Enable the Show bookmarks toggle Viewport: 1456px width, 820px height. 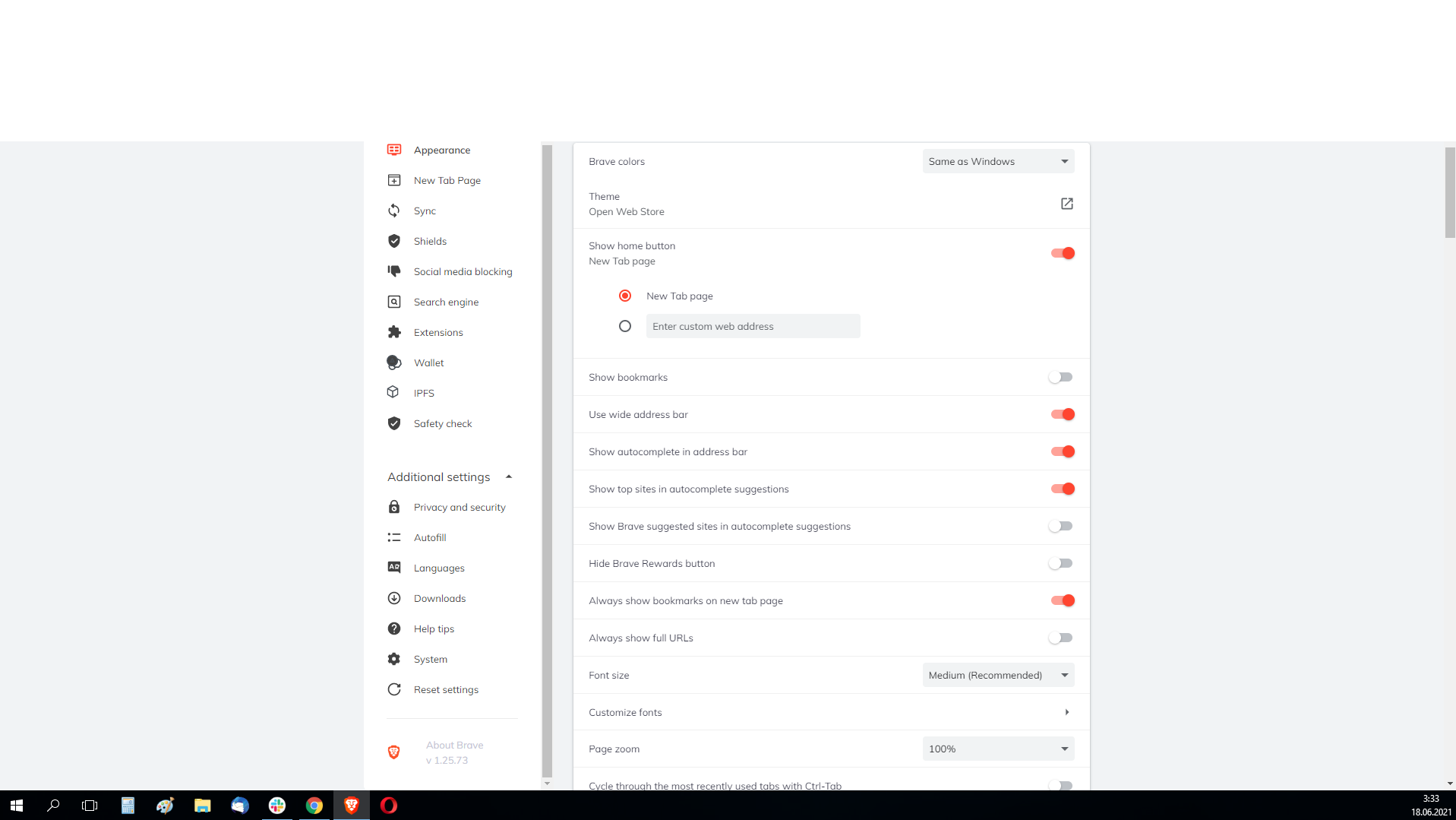(1060, 377)
